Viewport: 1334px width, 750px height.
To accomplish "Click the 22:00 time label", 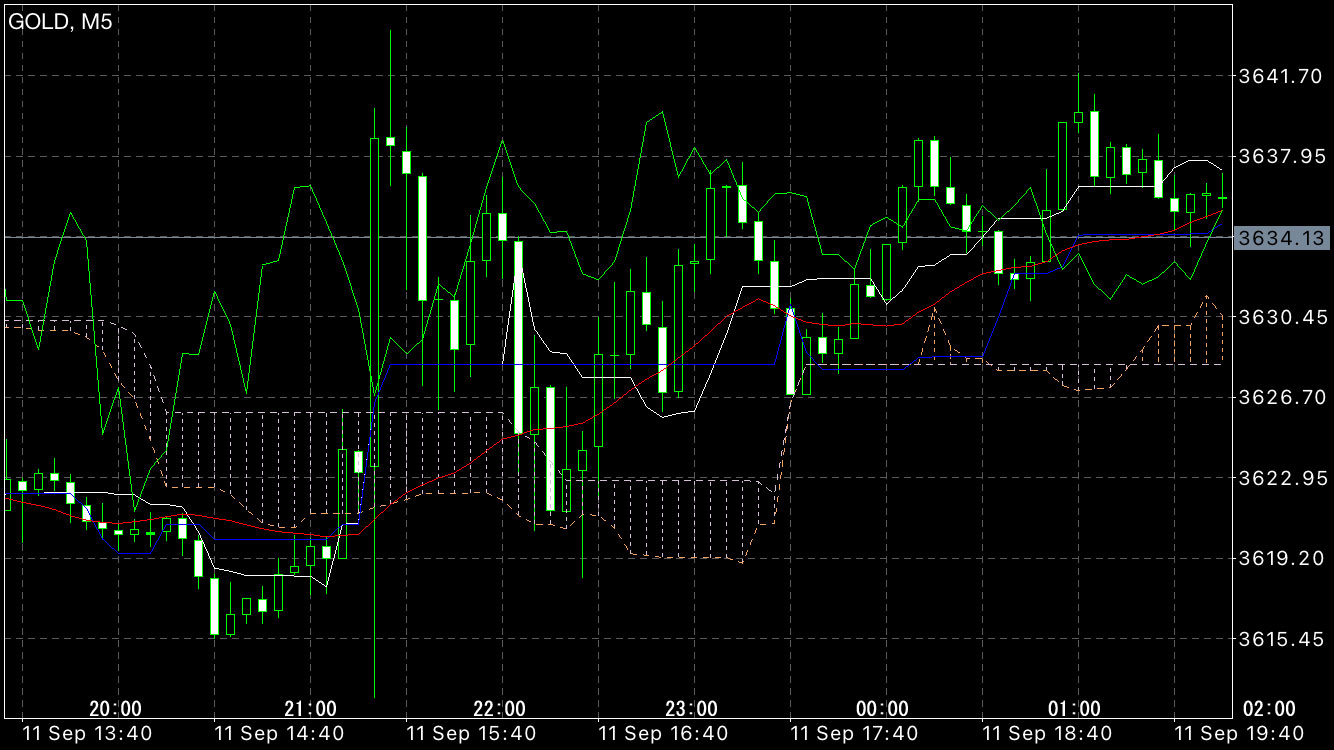I will click(500, 709).
